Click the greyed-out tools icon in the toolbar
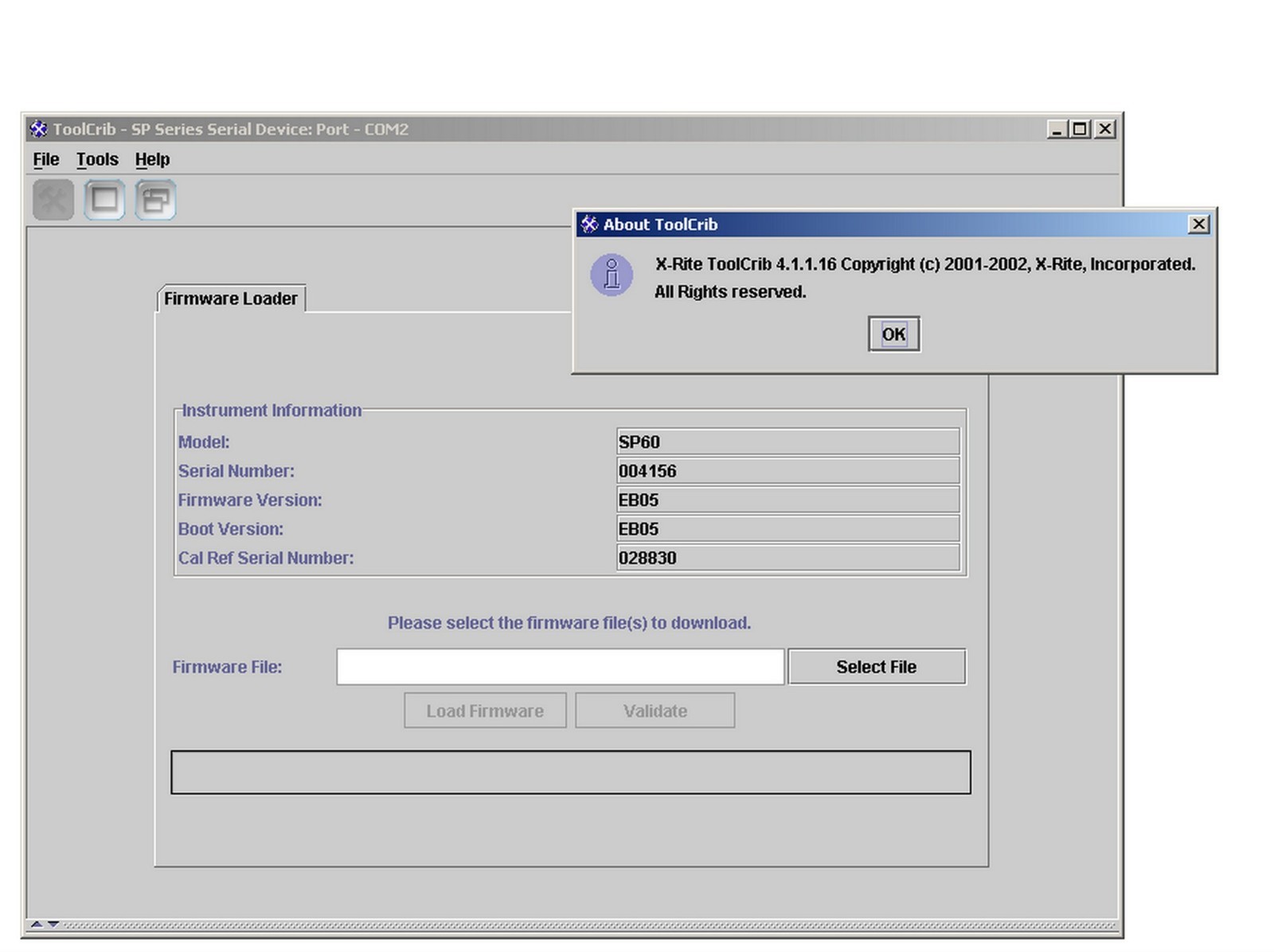 point(53,200)
